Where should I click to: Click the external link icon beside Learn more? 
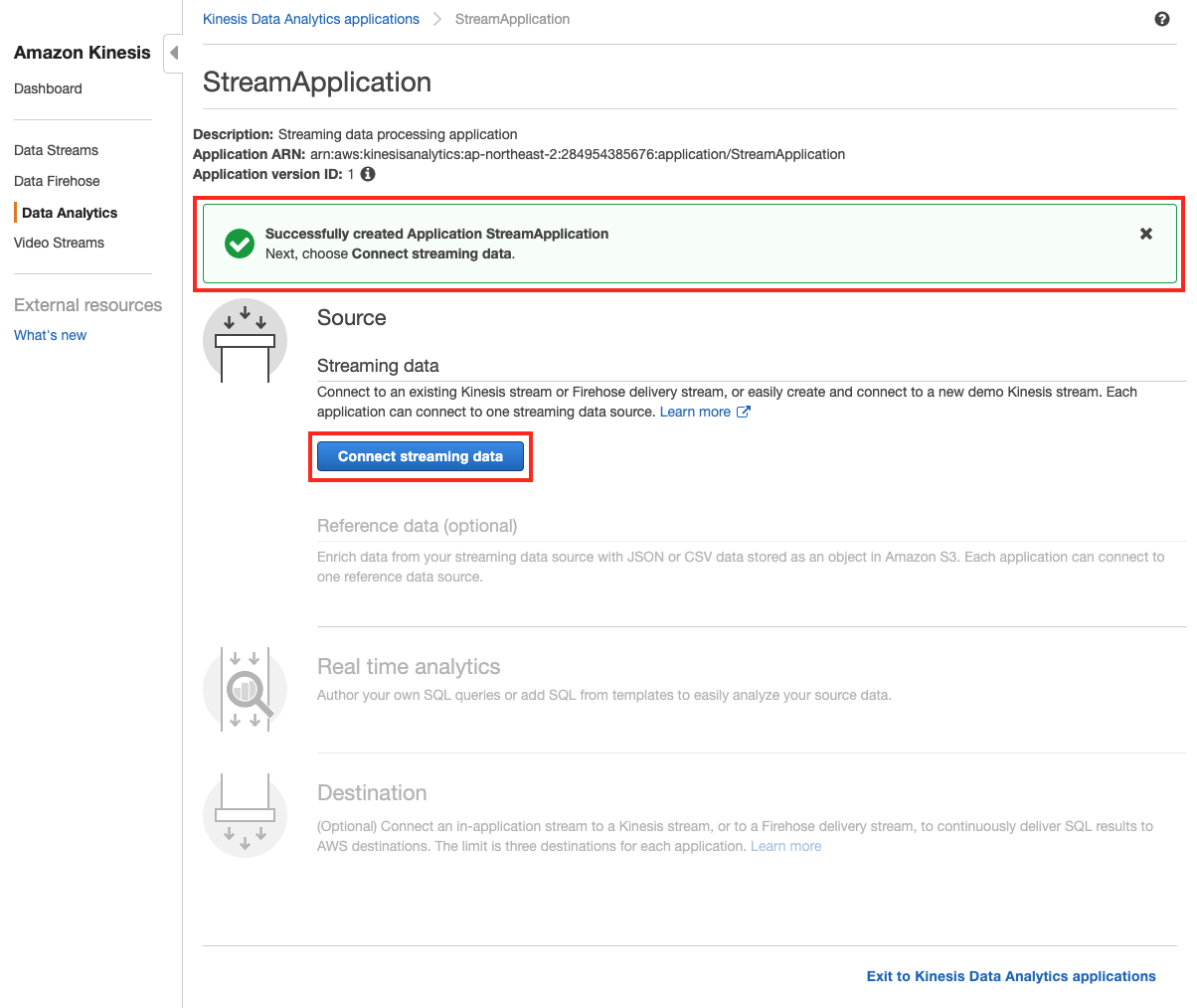pyautogui.click(x=743, y=412)
